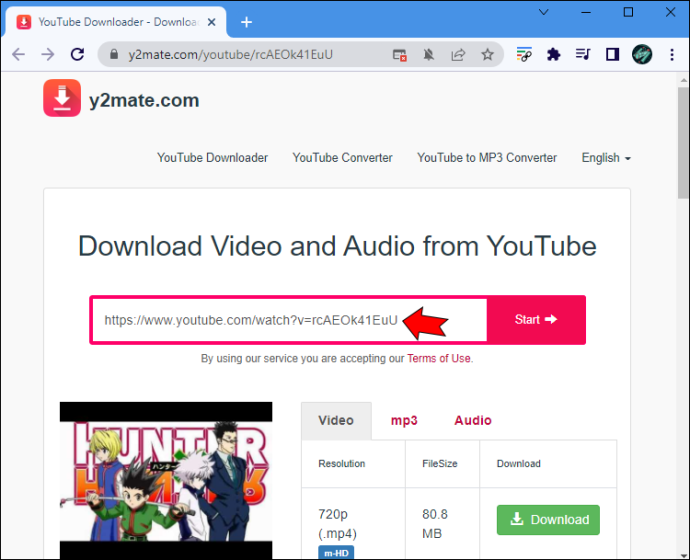Open the colorful link extension icon

click(524, 55)
